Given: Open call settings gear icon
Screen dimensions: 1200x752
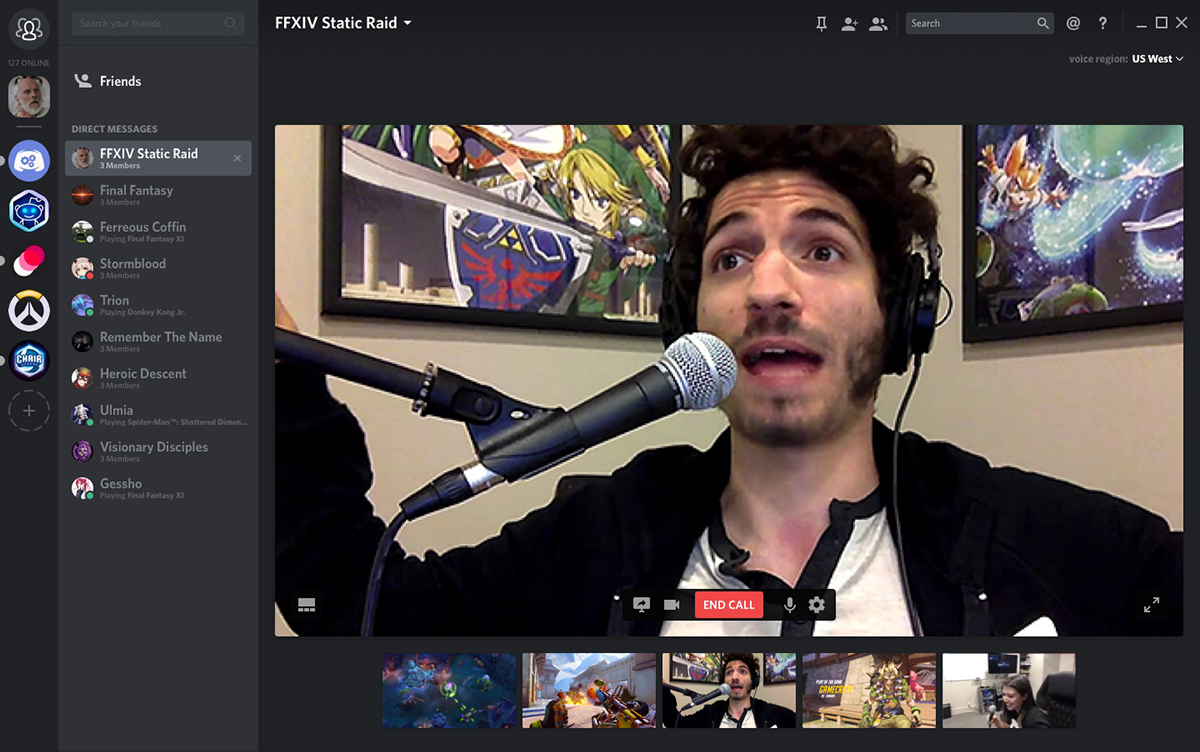Looking at the screenshot, I should coord(817,605).
